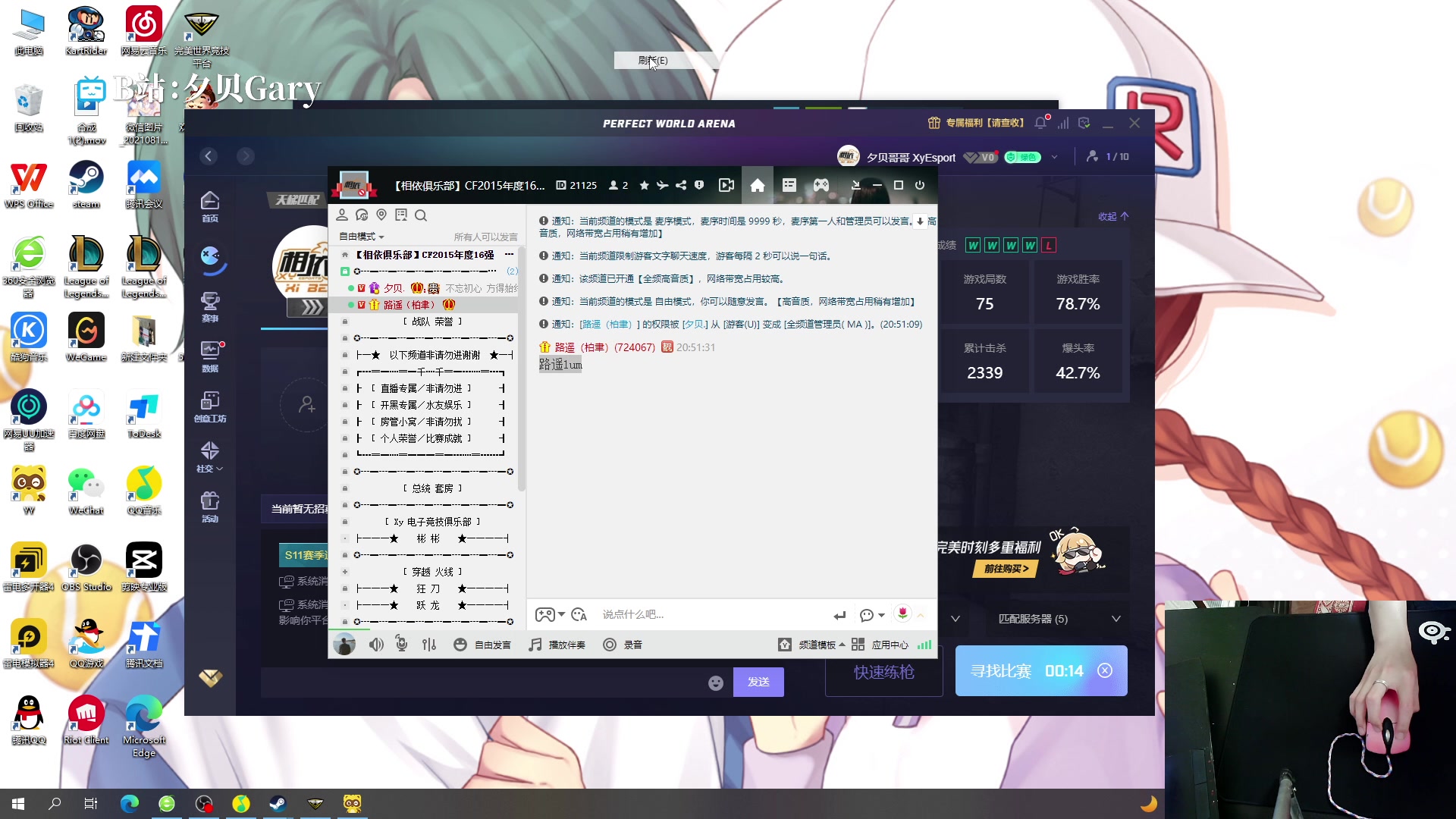Open the Windows Start menu
The width and height of the screenshot is (1456, 819).
coord(18,803)
